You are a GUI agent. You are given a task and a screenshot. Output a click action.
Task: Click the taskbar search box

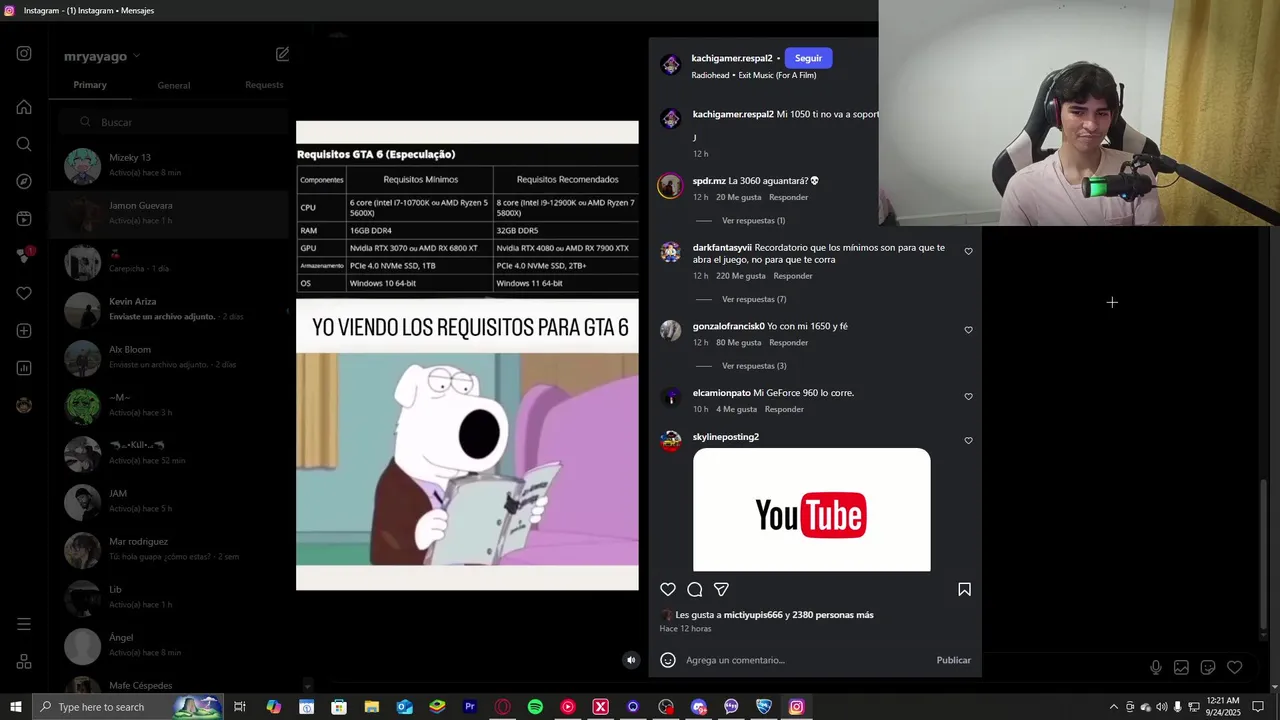pos(127,707)
